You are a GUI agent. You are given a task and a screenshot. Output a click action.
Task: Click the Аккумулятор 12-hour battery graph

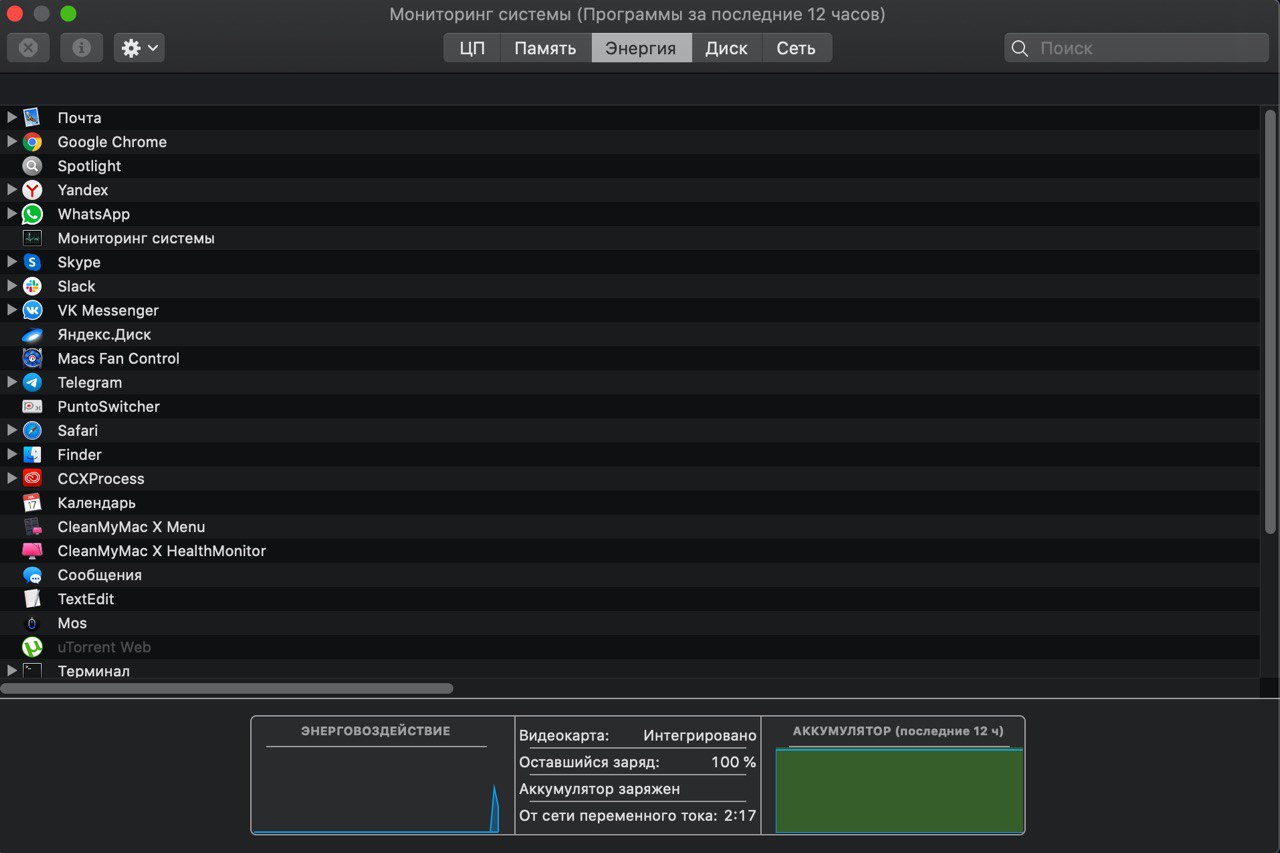[x=899, y=790]
